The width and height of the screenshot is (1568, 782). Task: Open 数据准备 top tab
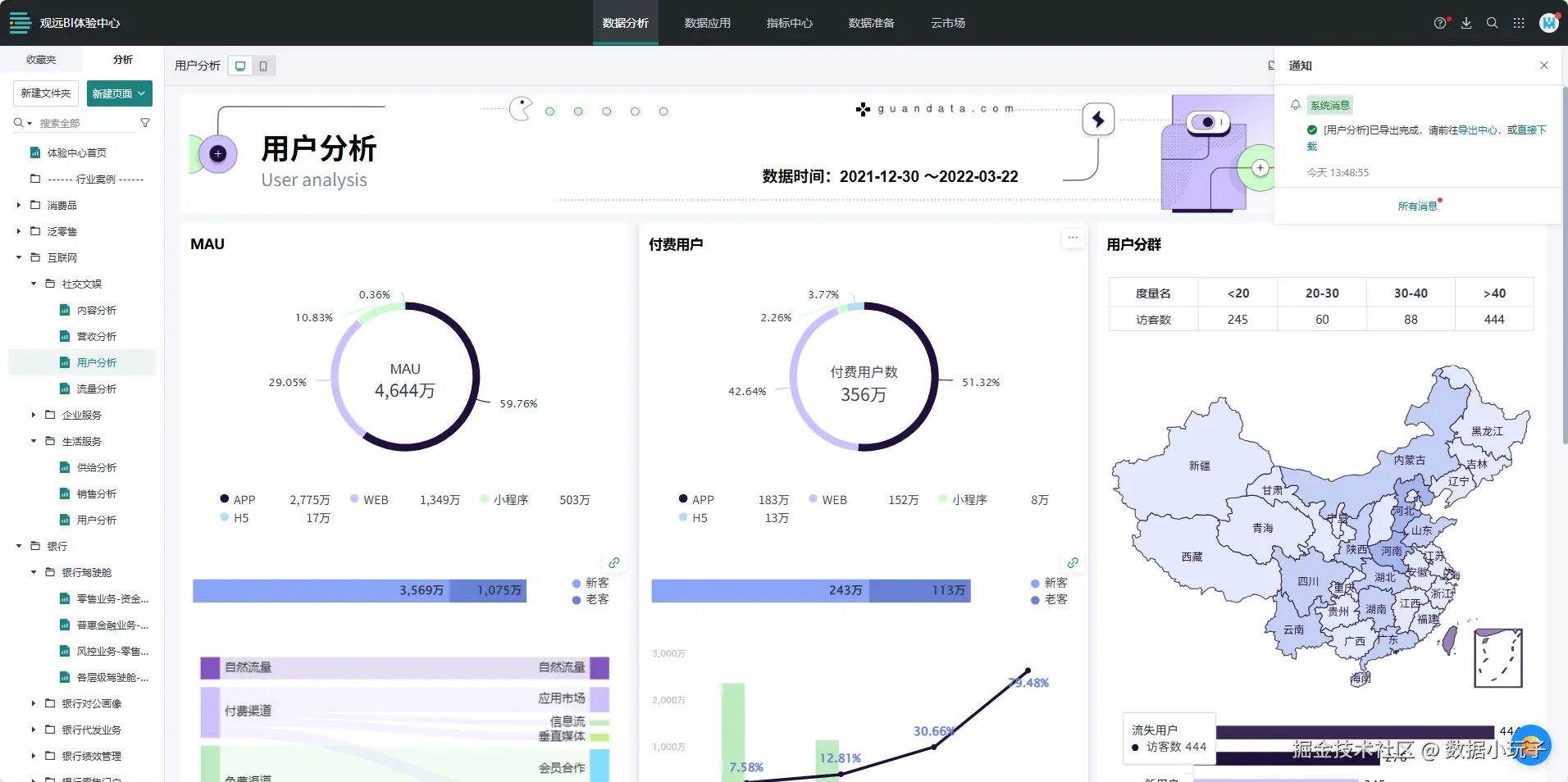point(871,23)
